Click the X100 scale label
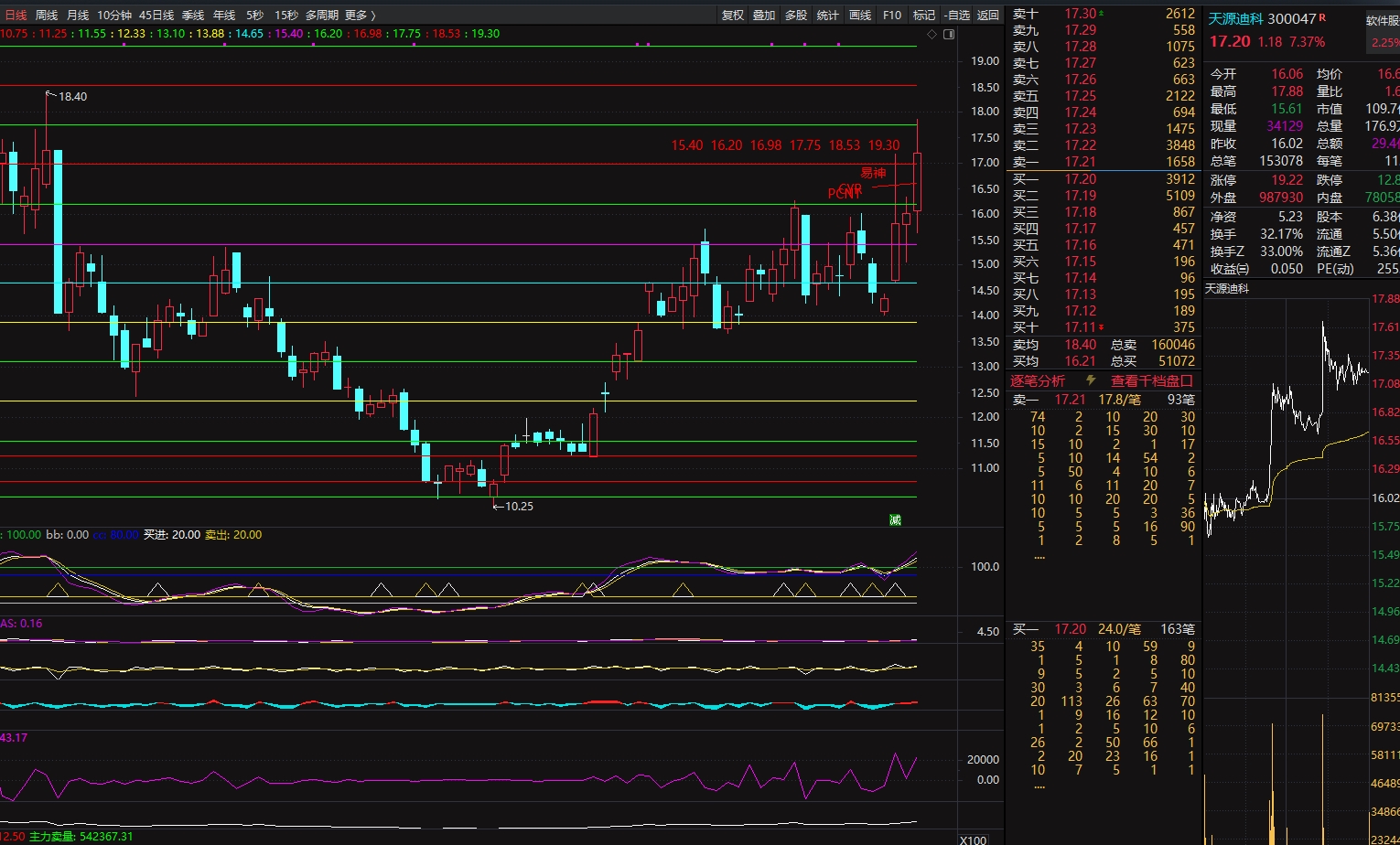This screenshot has width=1400, height=845. pos(973,840)
